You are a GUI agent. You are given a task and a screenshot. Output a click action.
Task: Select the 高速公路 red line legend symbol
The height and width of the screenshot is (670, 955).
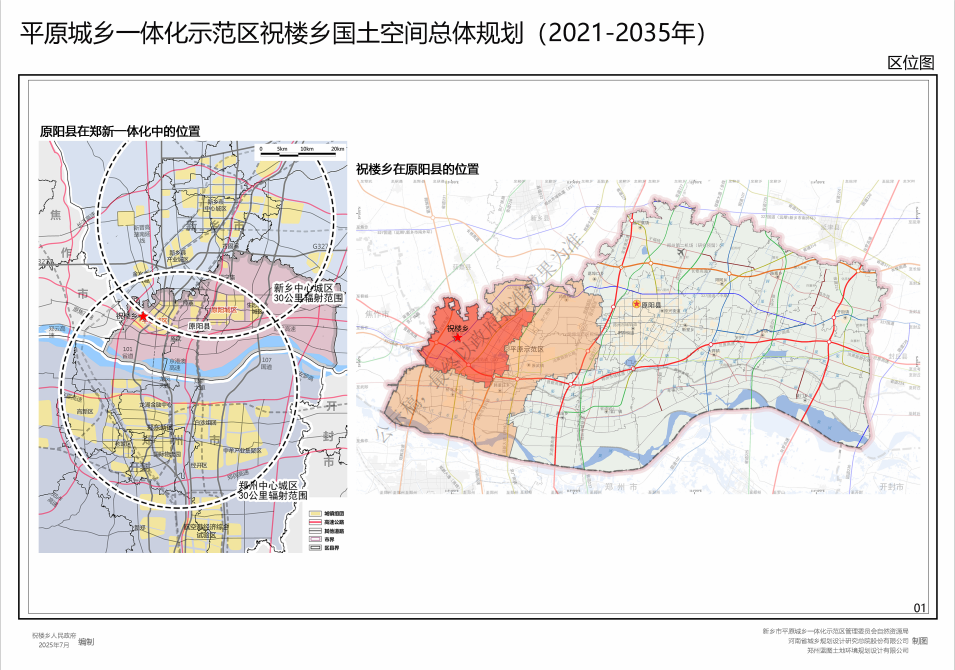[x=315, y=522]
